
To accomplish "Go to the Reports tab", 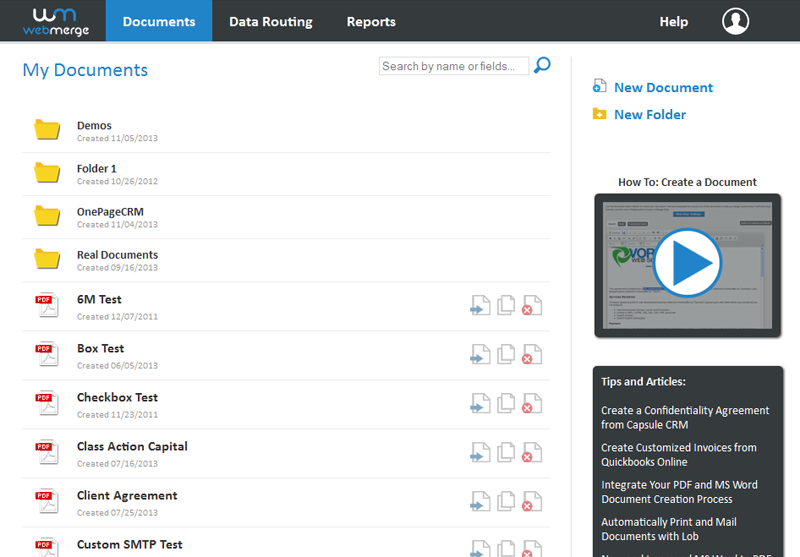I will [371, 21].
